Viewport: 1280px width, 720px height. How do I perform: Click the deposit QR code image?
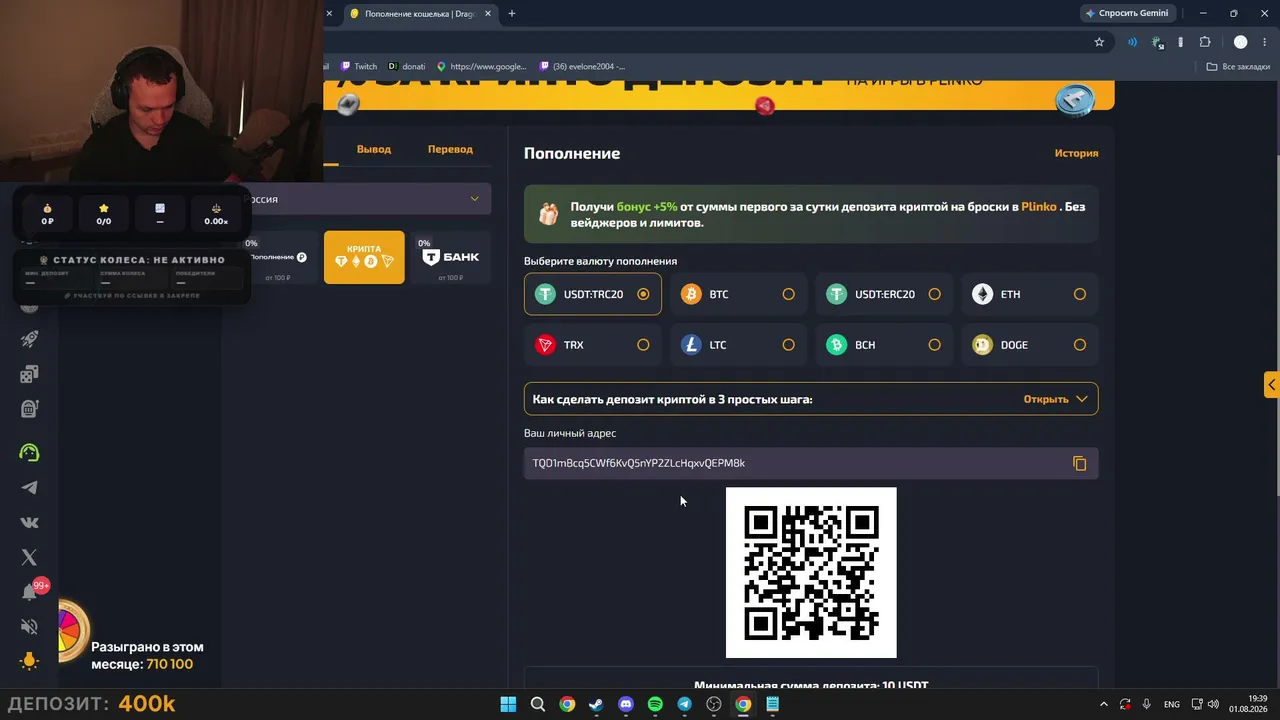point(811,573)
